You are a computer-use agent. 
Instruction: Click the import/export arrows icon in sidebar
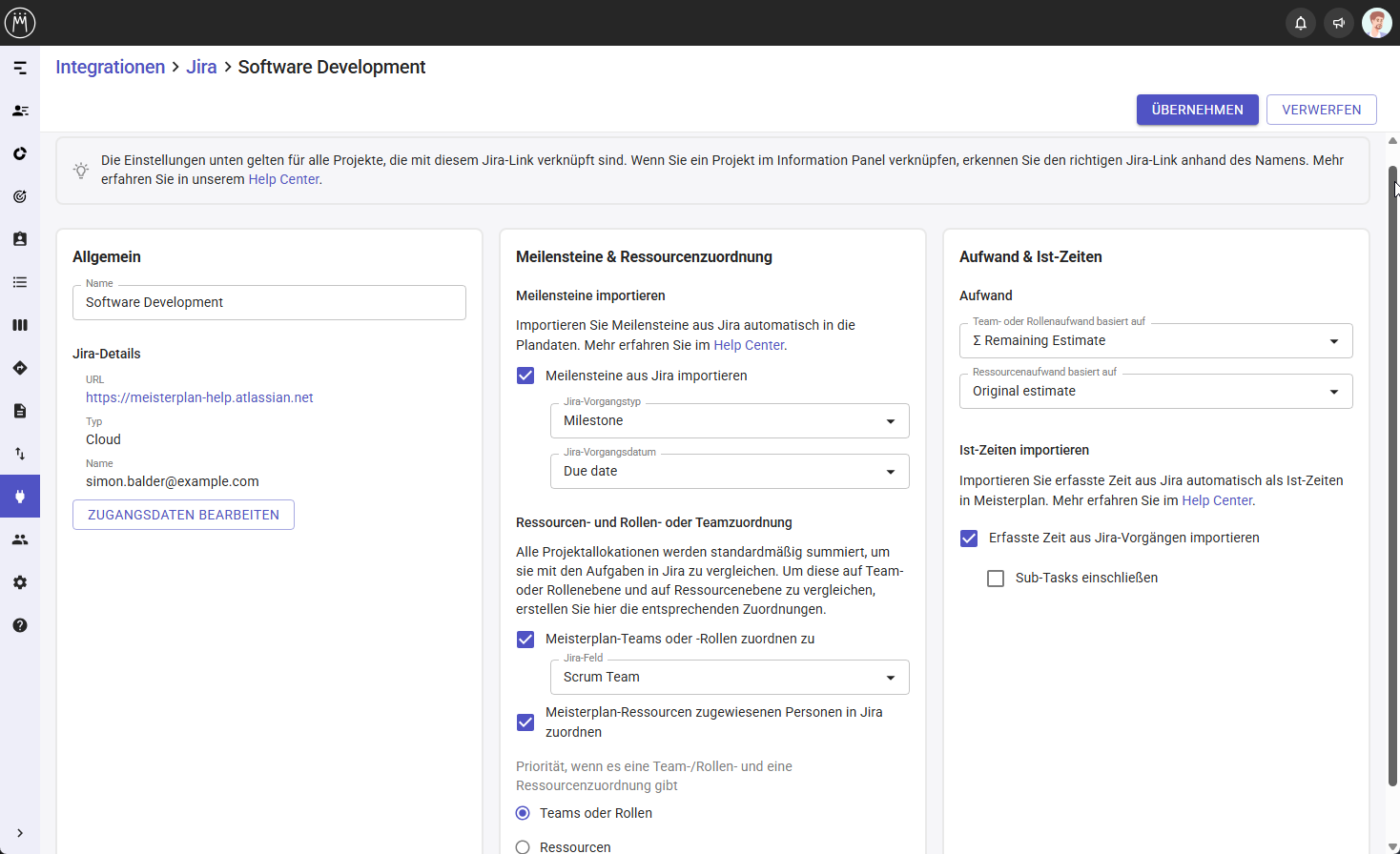pyautogui.click(x=19, y=454)
